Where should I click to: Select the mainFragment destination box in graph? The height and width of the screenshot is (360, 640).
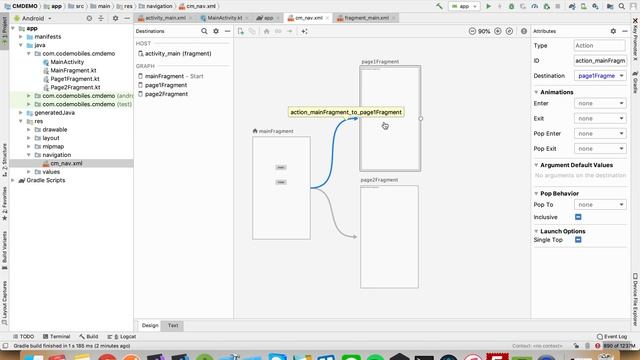coord(281,188)
